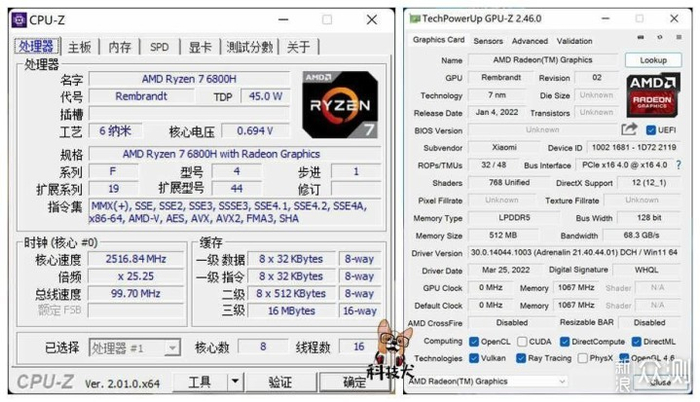Click the 指令集 instruction list text
The height and width of the screenshot is (402, 700).
(235, 212)
